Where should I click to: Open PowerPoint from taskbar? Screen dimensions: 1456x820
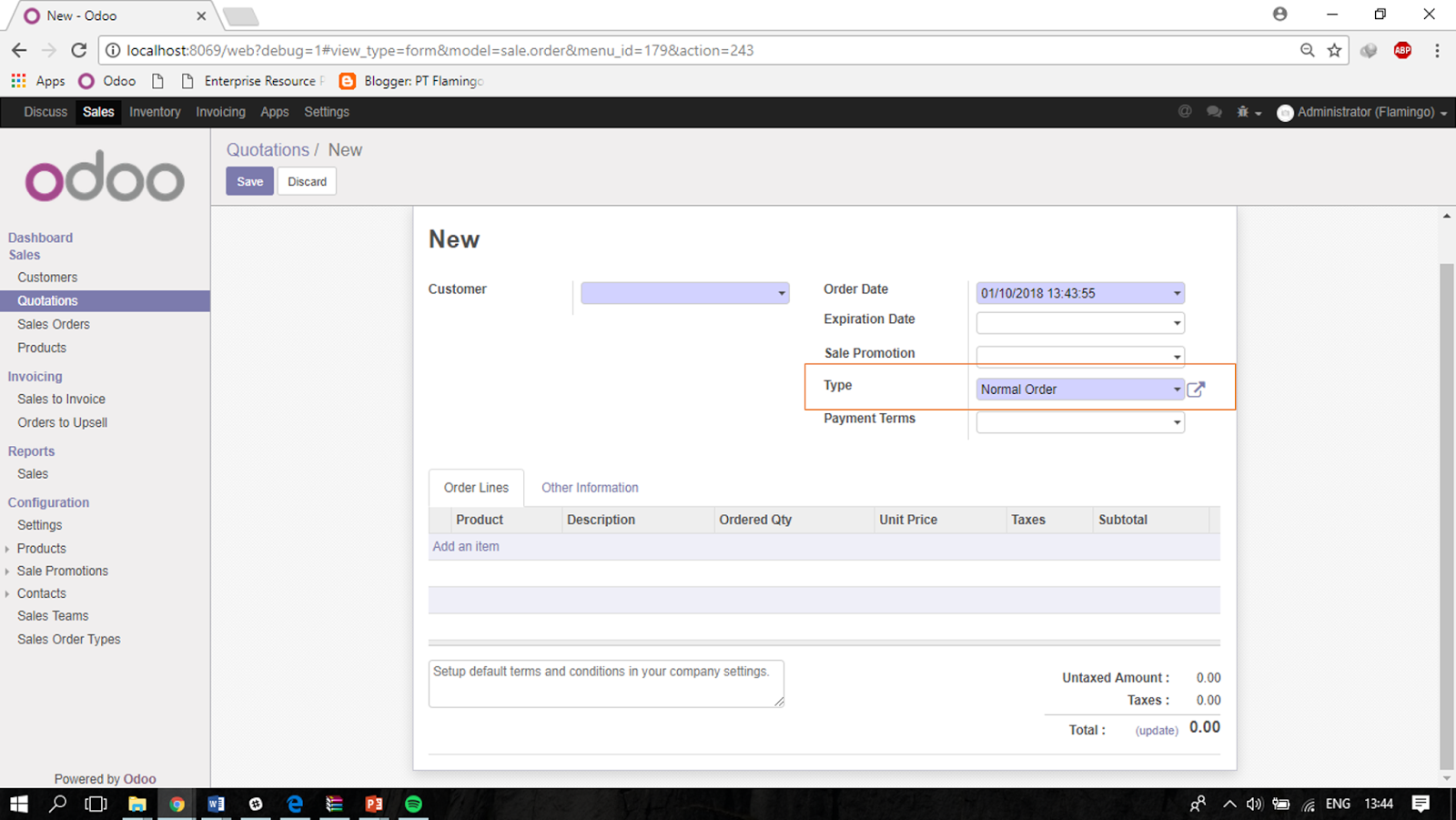point(374,804)
